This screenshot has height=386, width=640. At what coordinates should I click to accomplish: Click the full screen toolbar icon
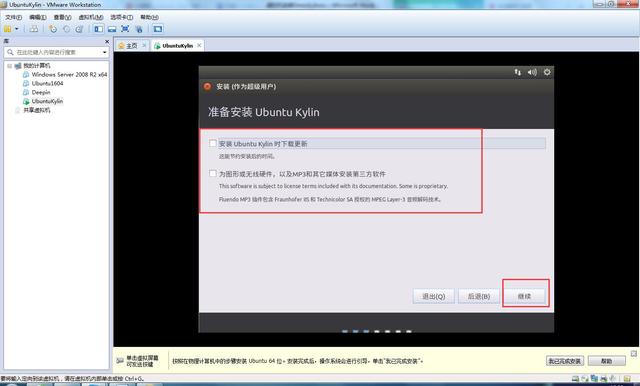pos(125,29)
